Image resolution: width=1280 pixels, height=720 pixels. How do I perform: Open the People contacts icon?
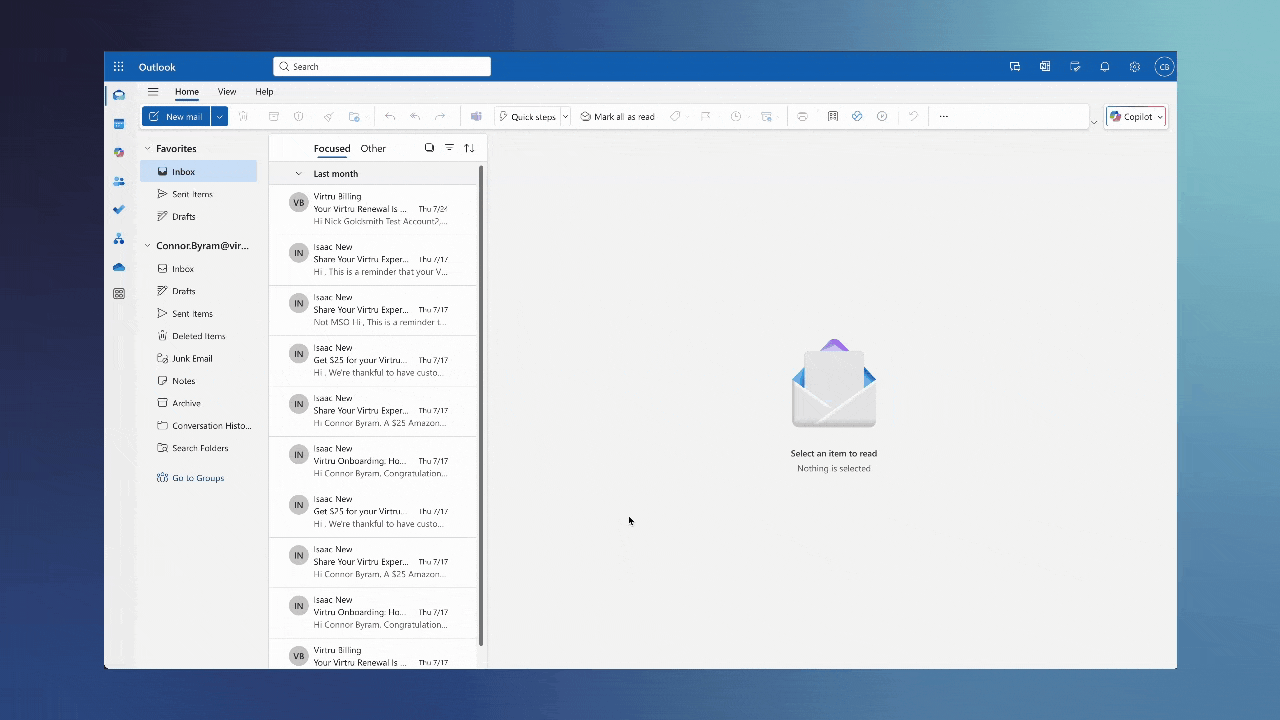(119, 182)
